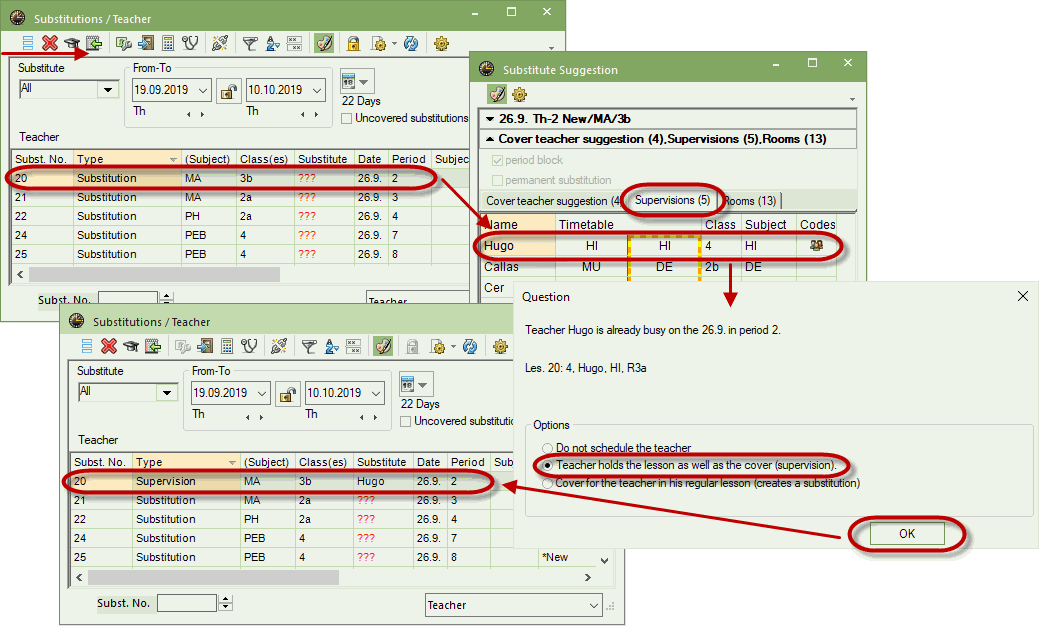Click A-Z sort icon in back Substitutions window
Viewport: 1039px width, 630px height.
click(x=272, y=44)
